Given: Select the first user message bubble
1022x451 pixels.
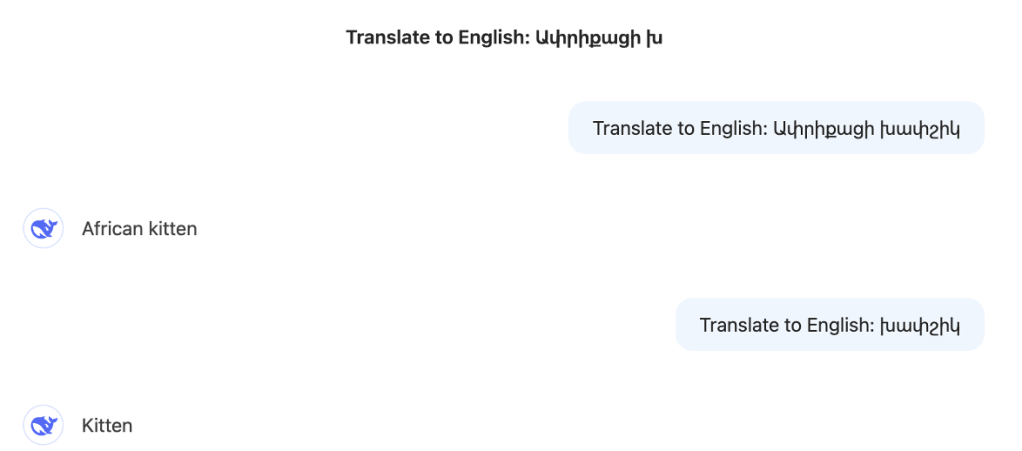Looking at the screenshot, I should point(776,128).
